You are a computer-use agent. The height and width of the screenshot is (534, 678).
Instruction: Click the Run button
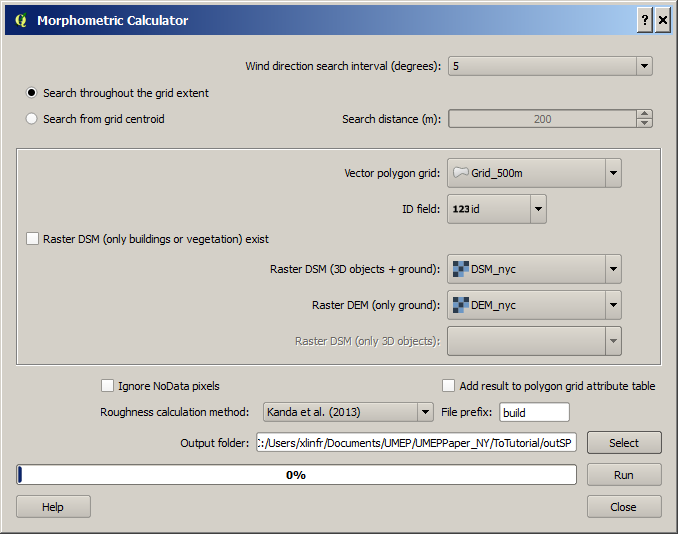pyautogui.click(x=624, y=475)
